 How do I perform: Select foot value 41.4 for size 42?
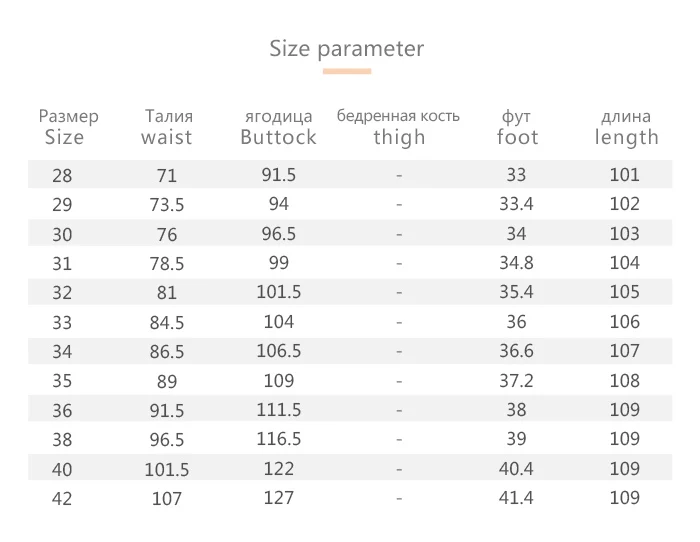tap(516, 497)
